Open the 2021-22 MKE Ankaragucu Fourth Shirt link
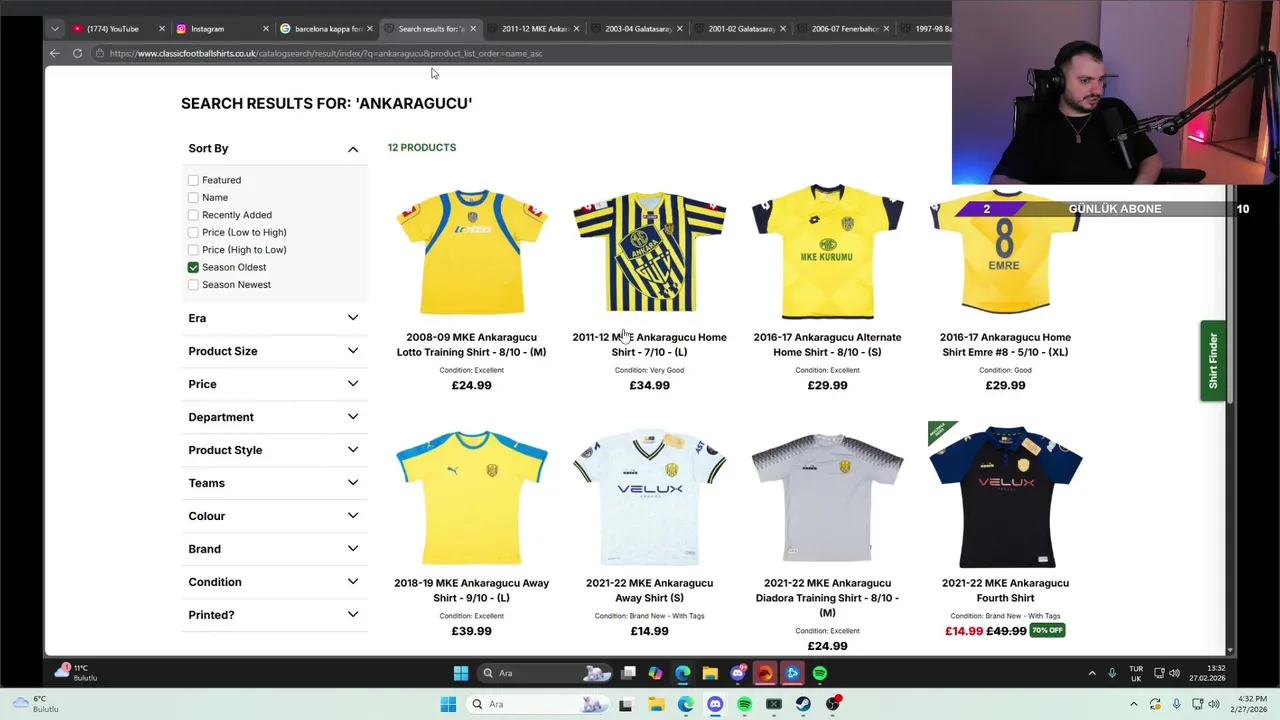This screenshot has height=720, width=1280. pyautogui.click(x=1005, y=591)
